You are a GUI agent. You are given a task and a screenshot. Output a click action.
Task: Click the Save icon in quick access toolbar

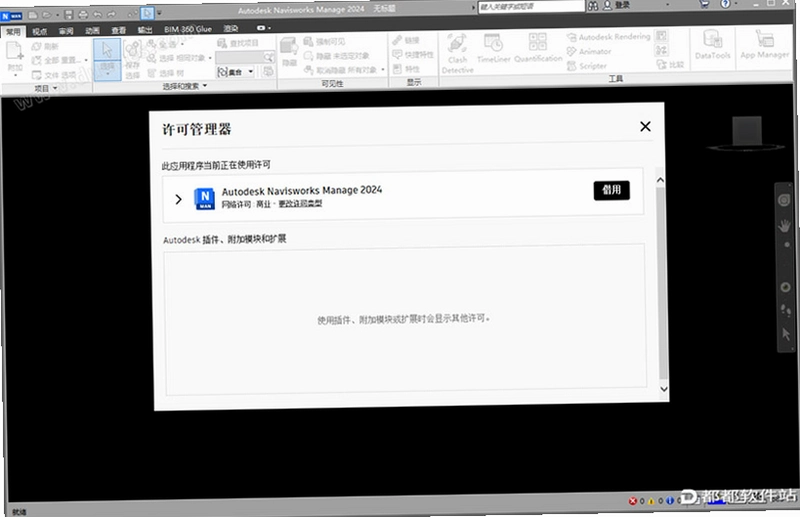point(69,14)
